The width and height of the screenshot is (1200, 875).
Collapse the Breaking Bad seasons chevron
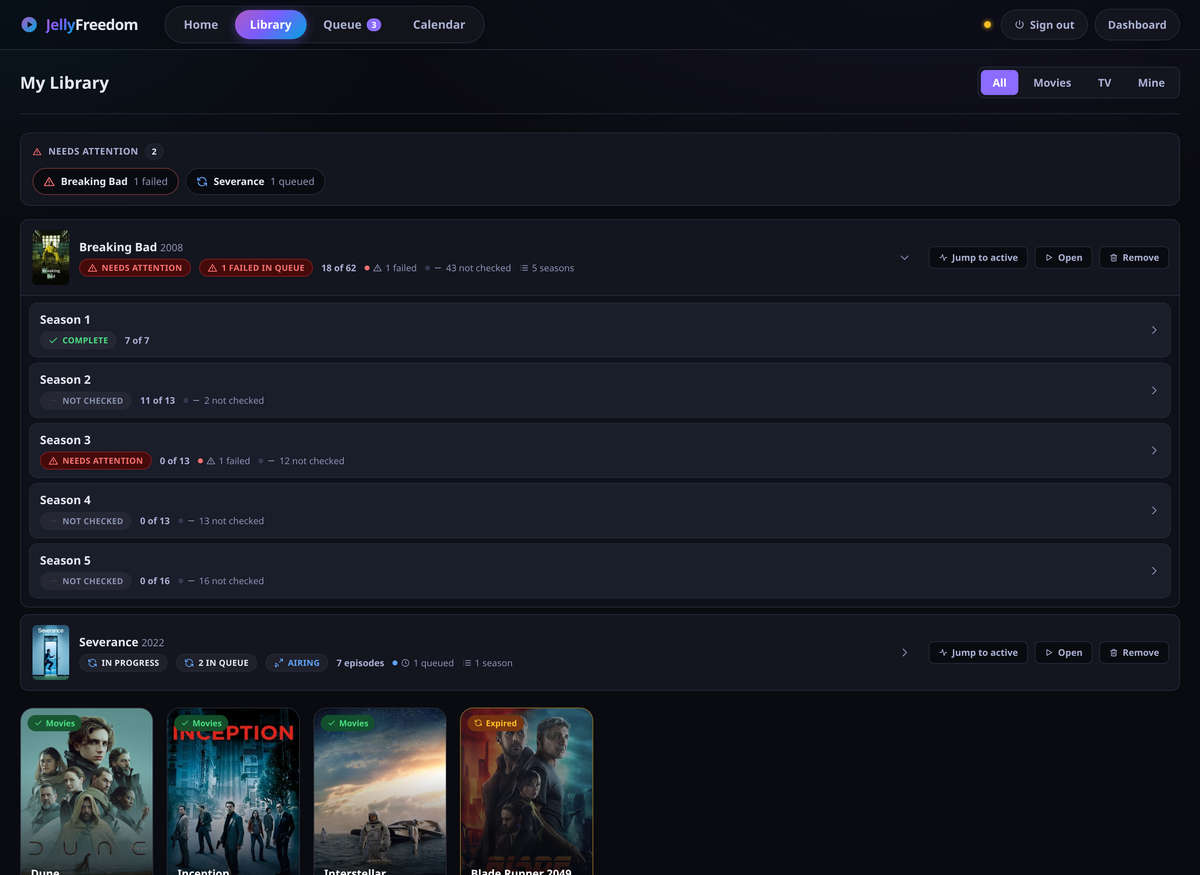[904, 258]
